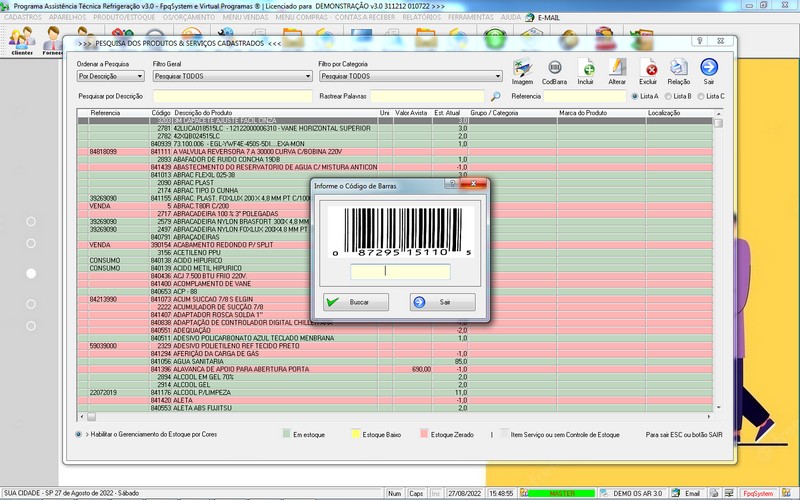Screen dimensions: 800x500
Task: Click the product list horizontal scrollbar thumb
Action: (x=91, y=416)
